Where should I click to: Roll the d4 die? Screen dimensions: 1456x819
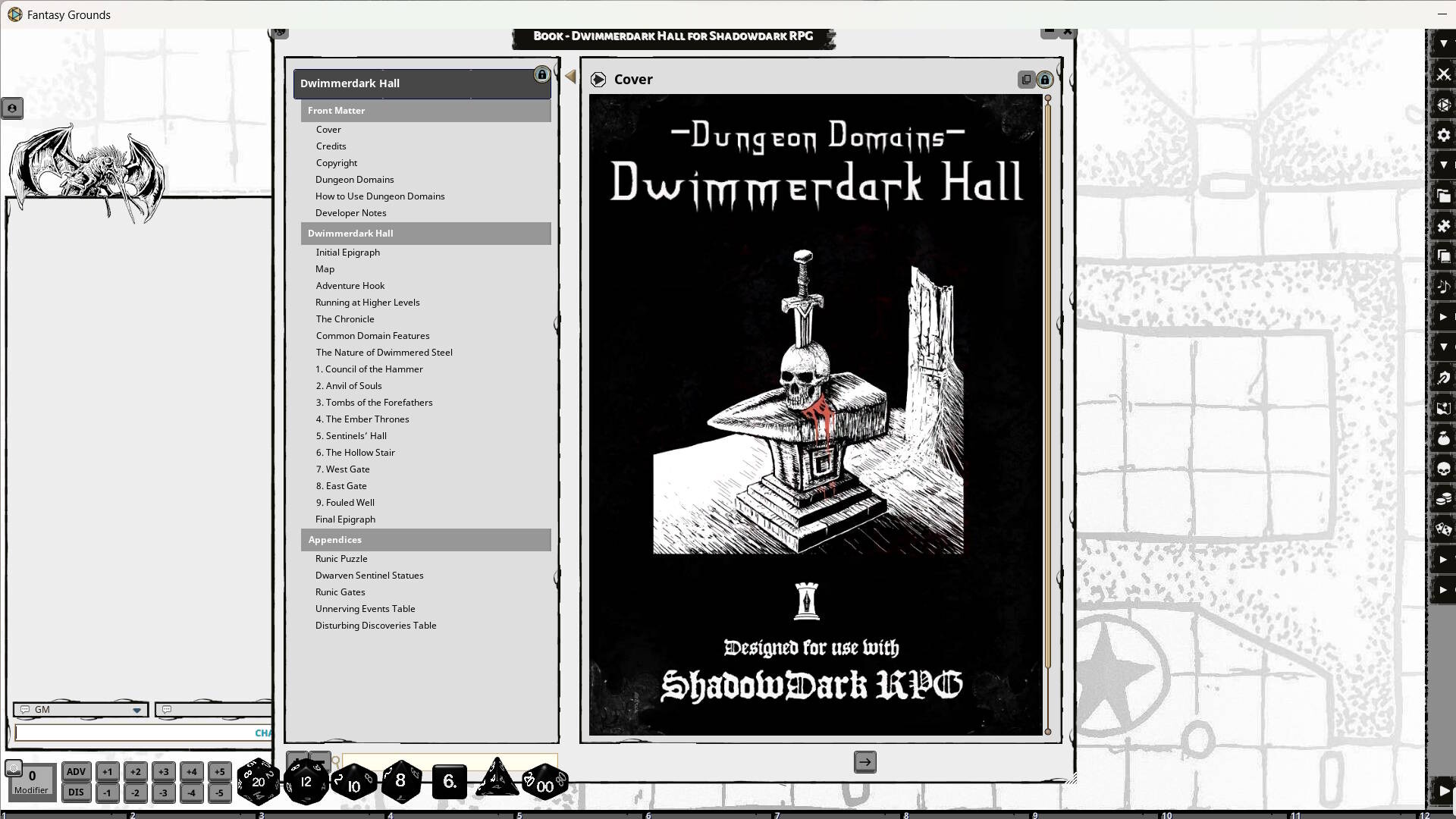click(x=497, y=782)
